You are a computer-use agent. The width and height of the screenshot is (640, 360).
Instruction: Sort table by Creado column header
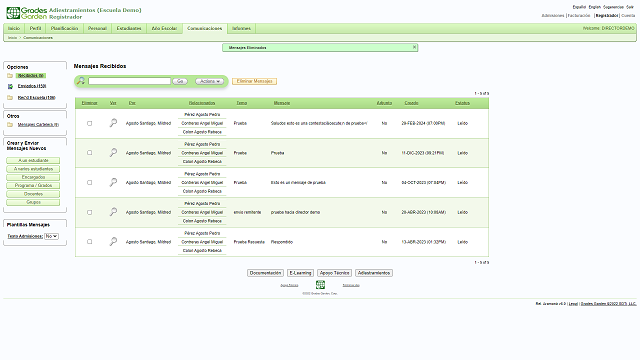coord(411,103)
